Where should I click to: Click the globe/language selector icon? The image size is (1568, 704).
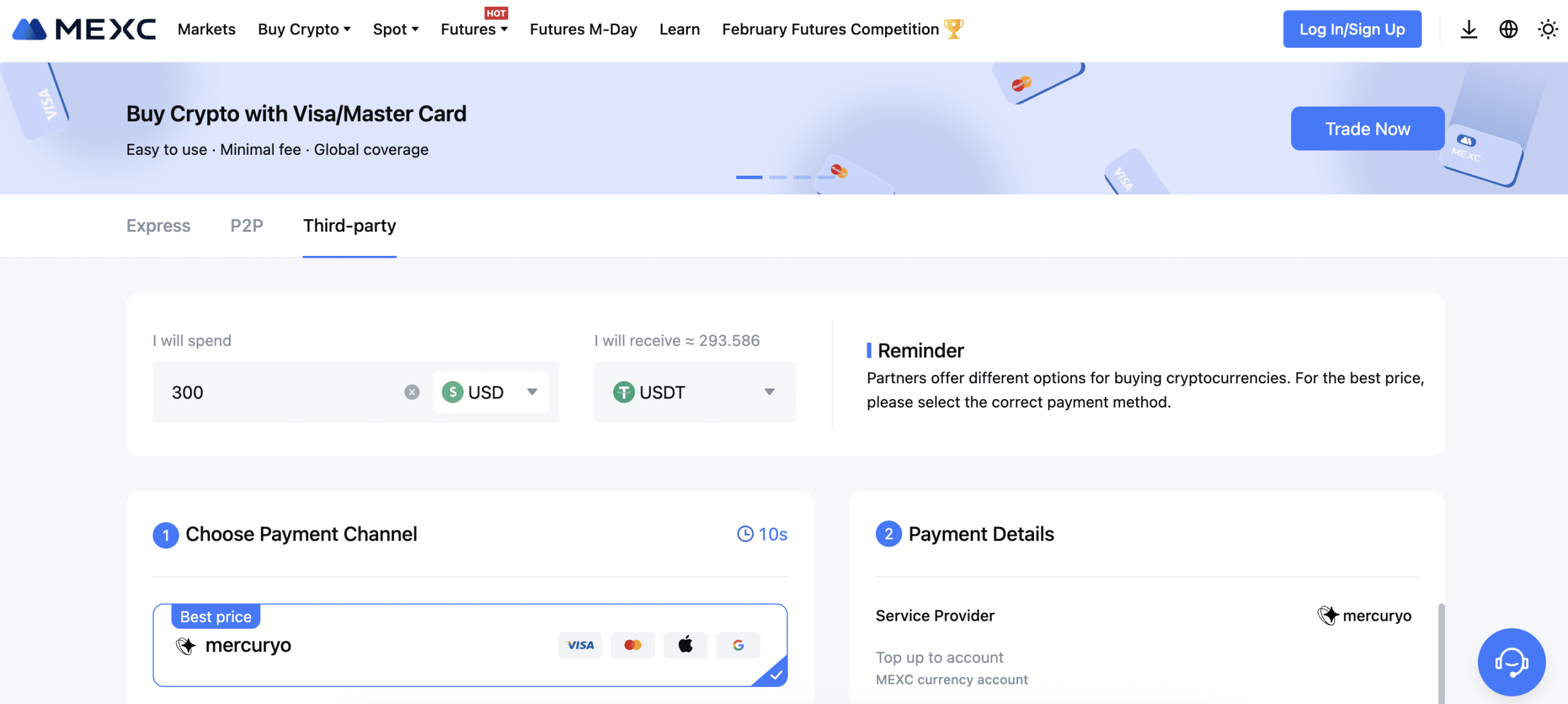(1508, 28)
